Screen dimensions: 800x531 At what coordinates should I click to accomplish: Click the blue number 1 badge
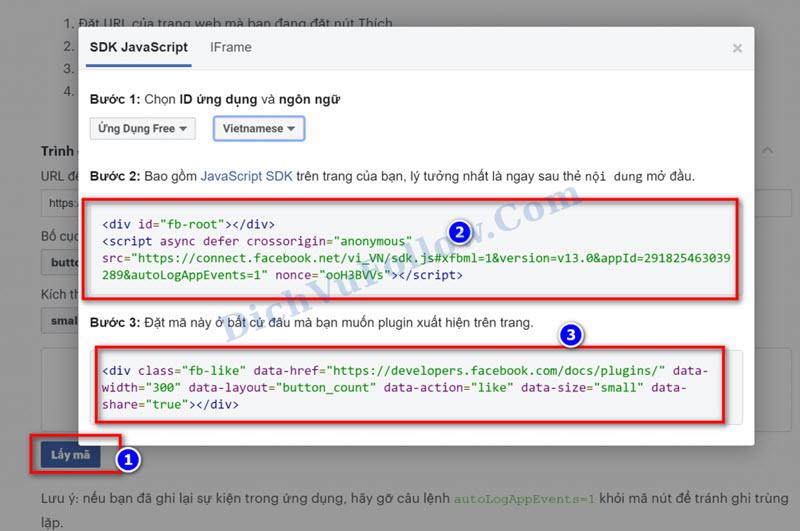pyautogui.click(x=126, y=460)
